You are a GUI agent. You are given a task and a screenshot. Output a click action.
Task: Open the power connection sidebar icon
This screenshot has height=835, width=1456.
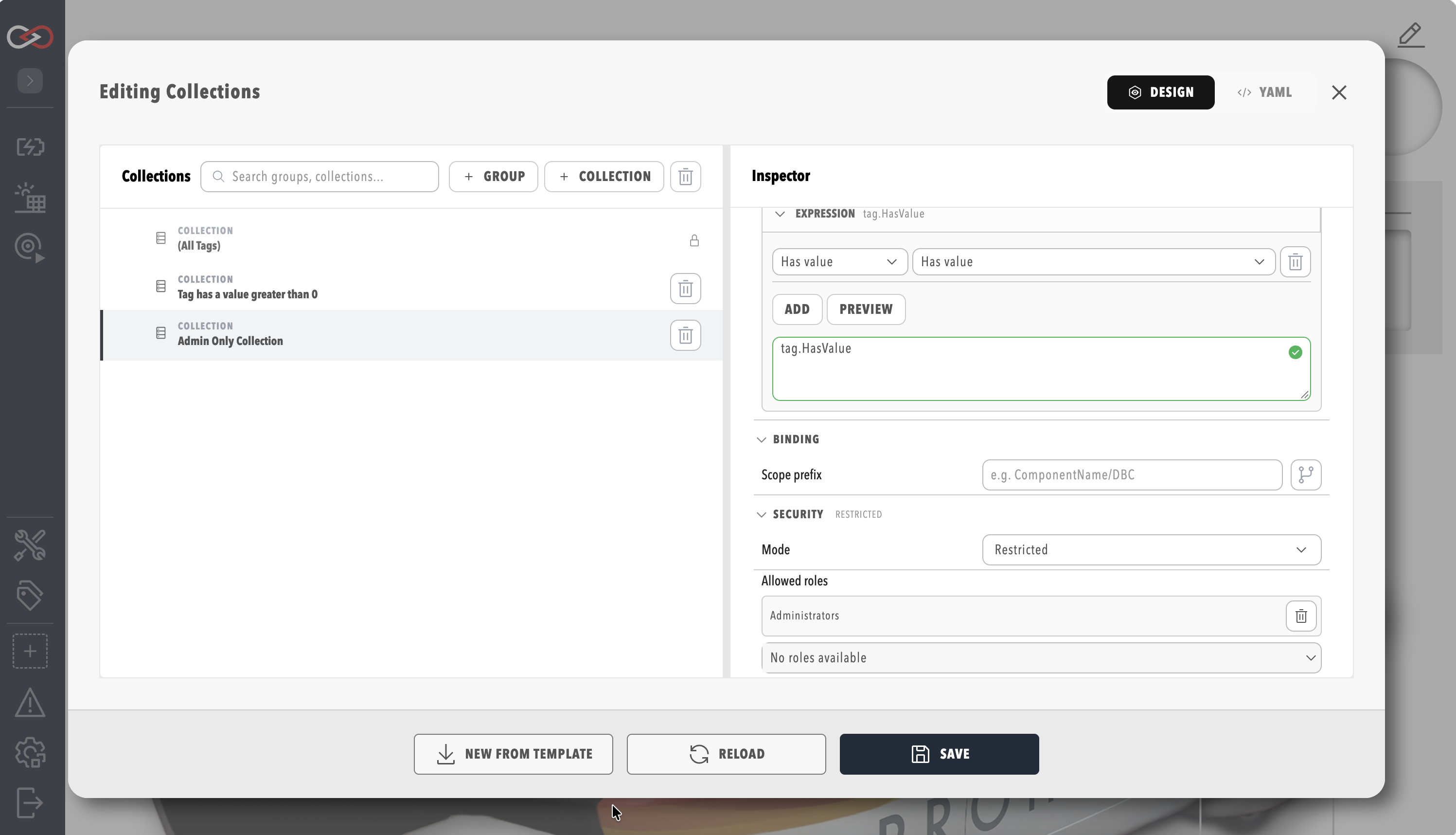(x=30, y=147)
